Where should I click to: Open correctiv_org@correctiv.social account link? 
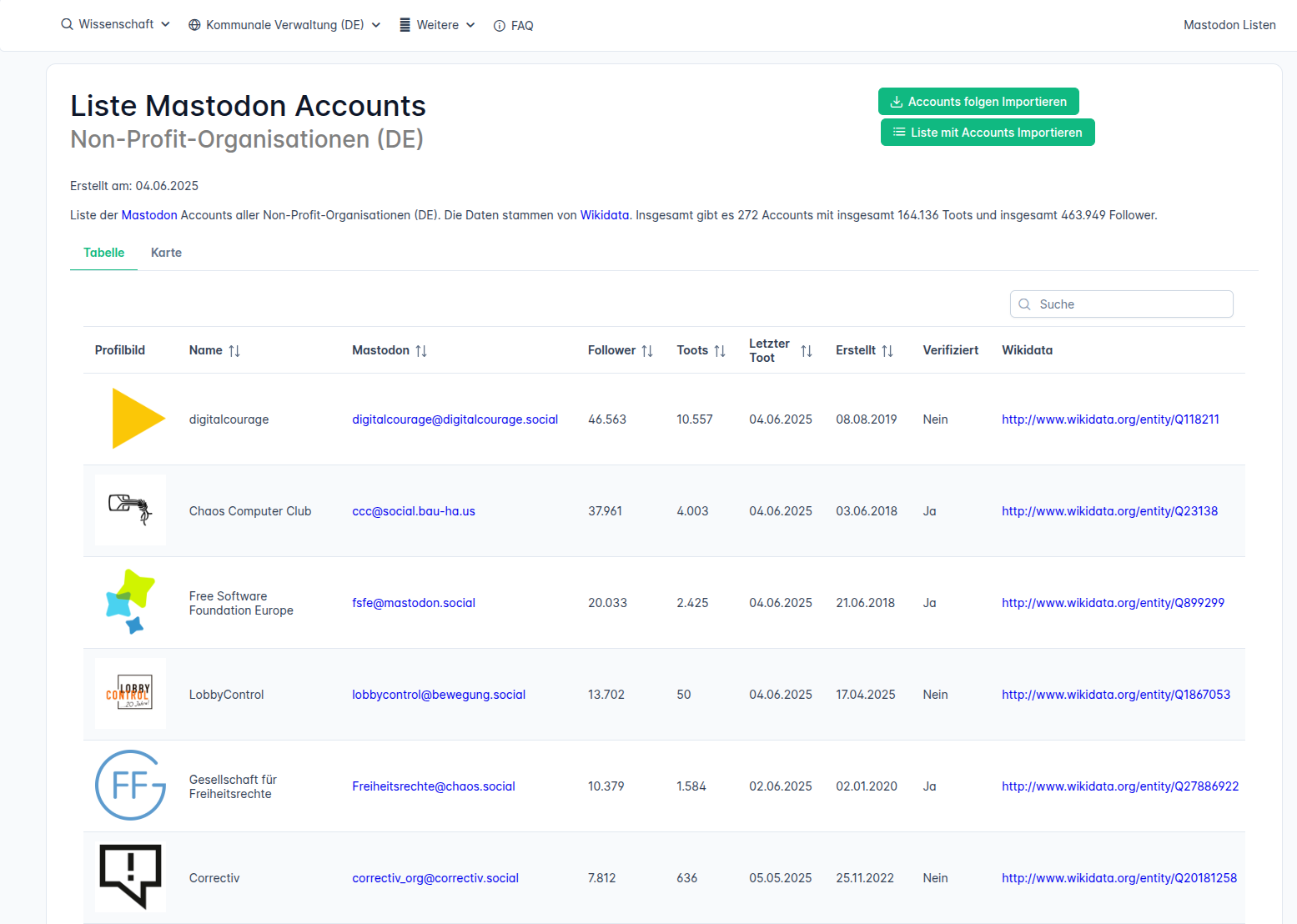click(x=435, y=878)
